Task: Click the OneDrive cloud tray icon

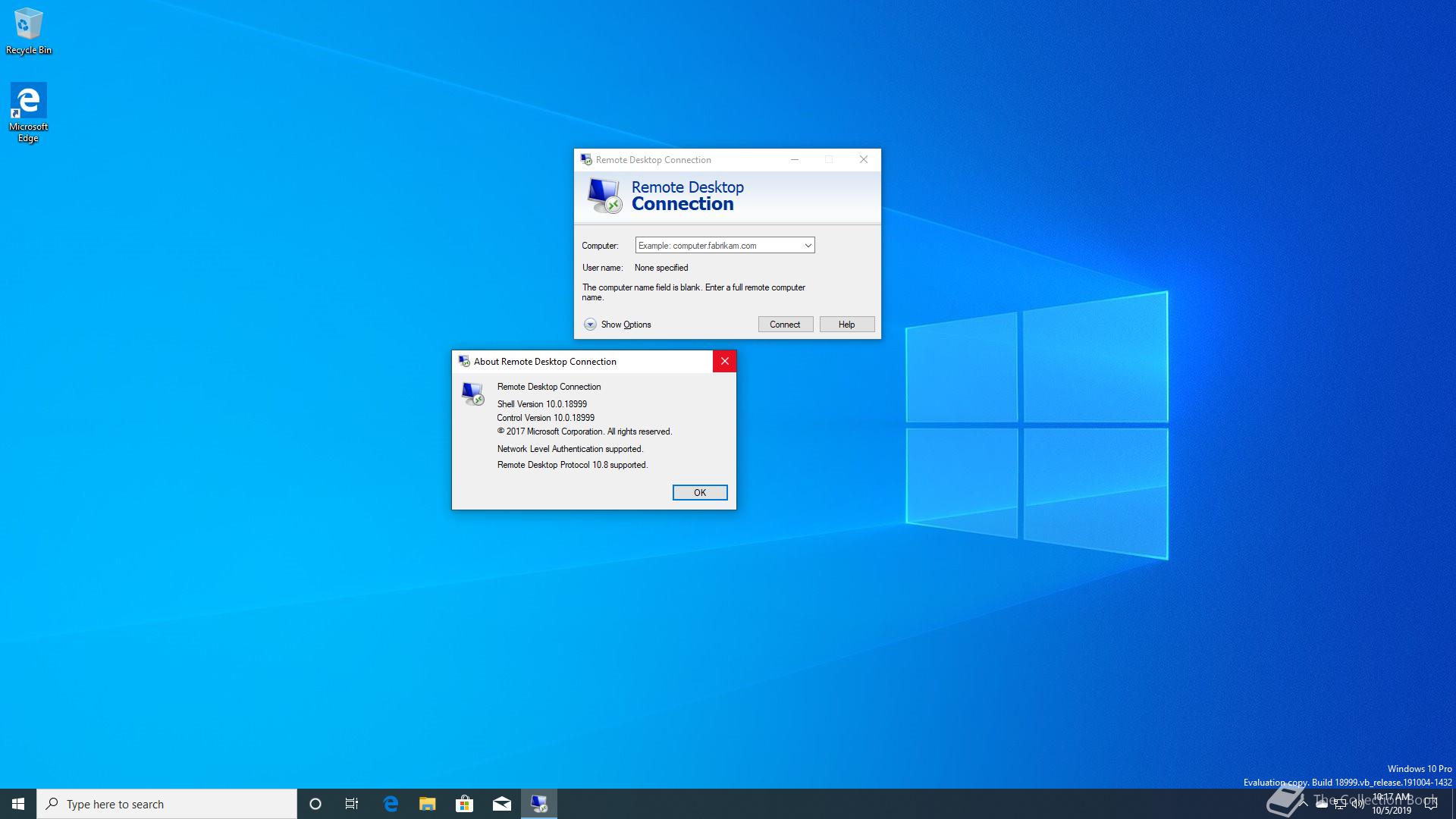Action: click(1322, 804)
